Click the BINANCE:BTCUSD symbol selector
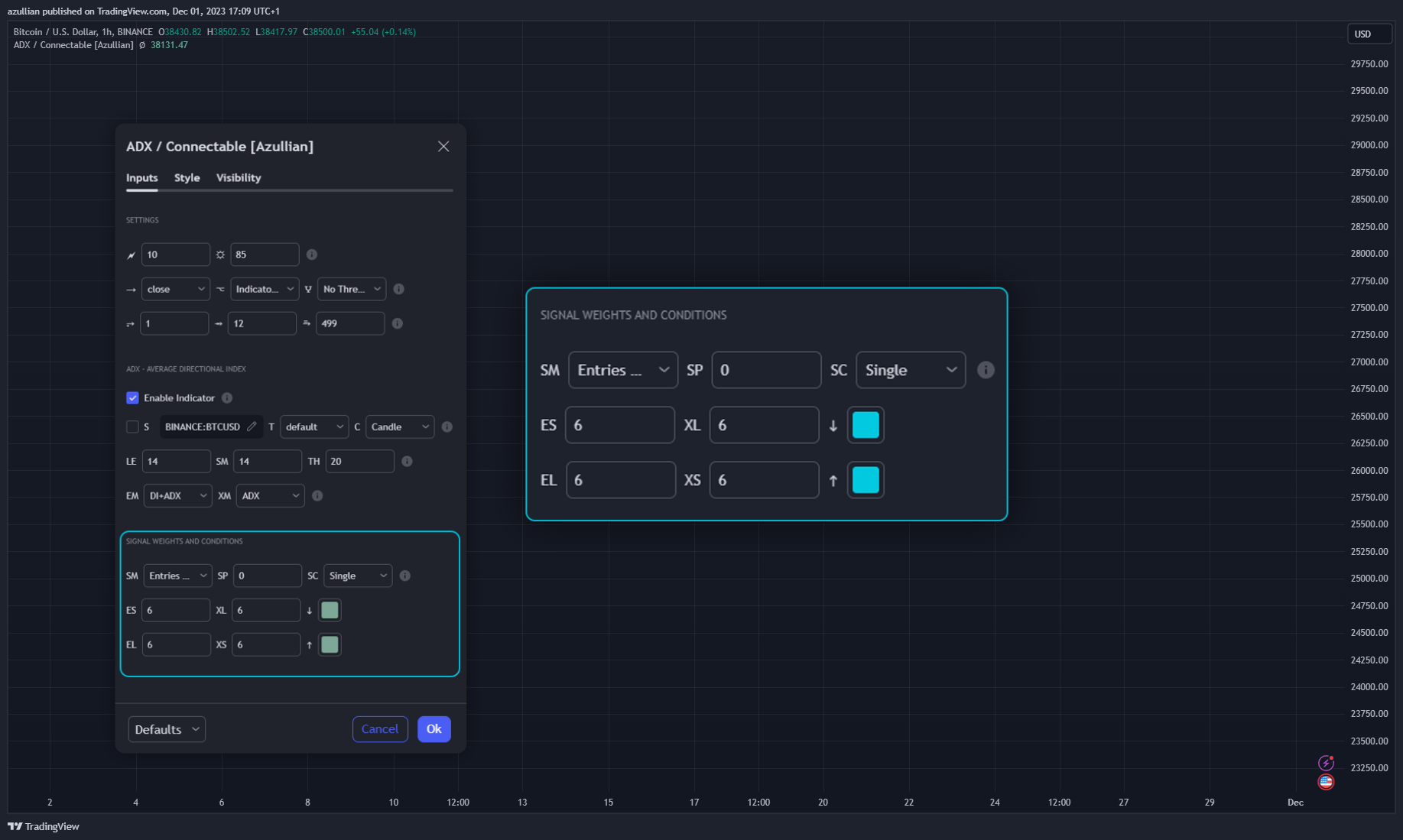 click(211, 426)
